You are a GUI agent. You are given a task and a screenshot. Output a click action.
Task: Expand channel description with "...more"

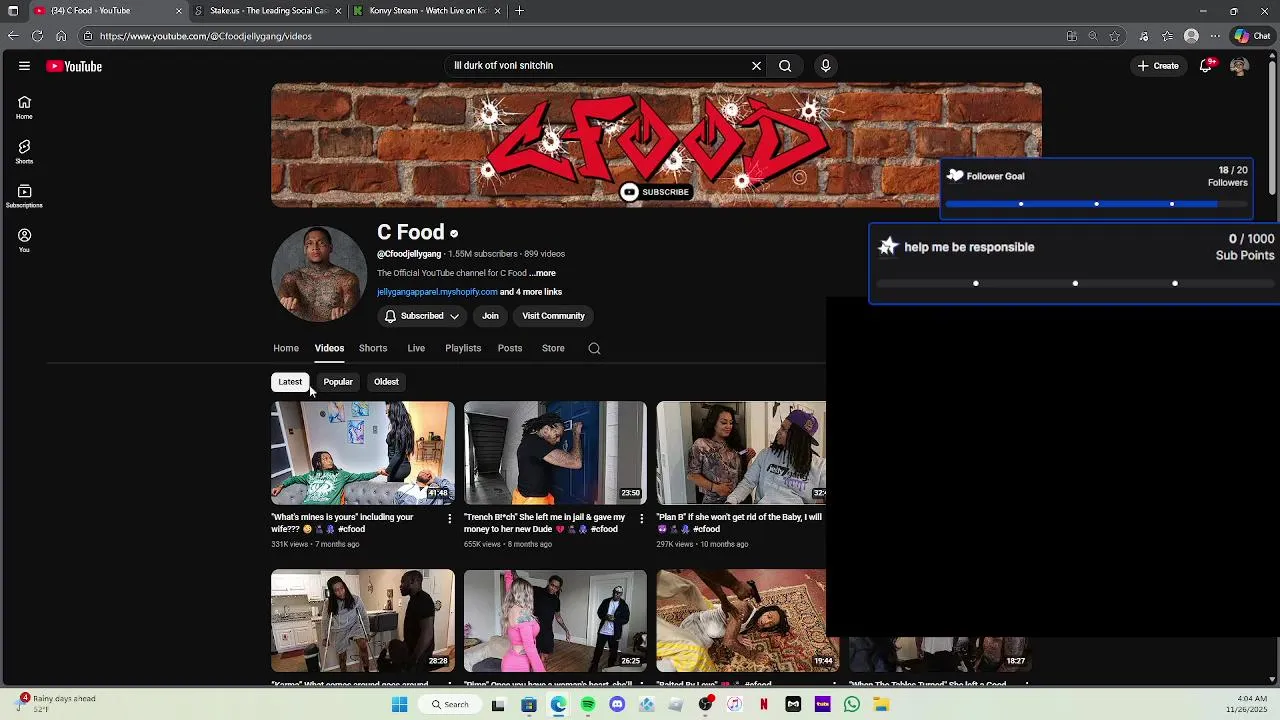pos(543,273)
